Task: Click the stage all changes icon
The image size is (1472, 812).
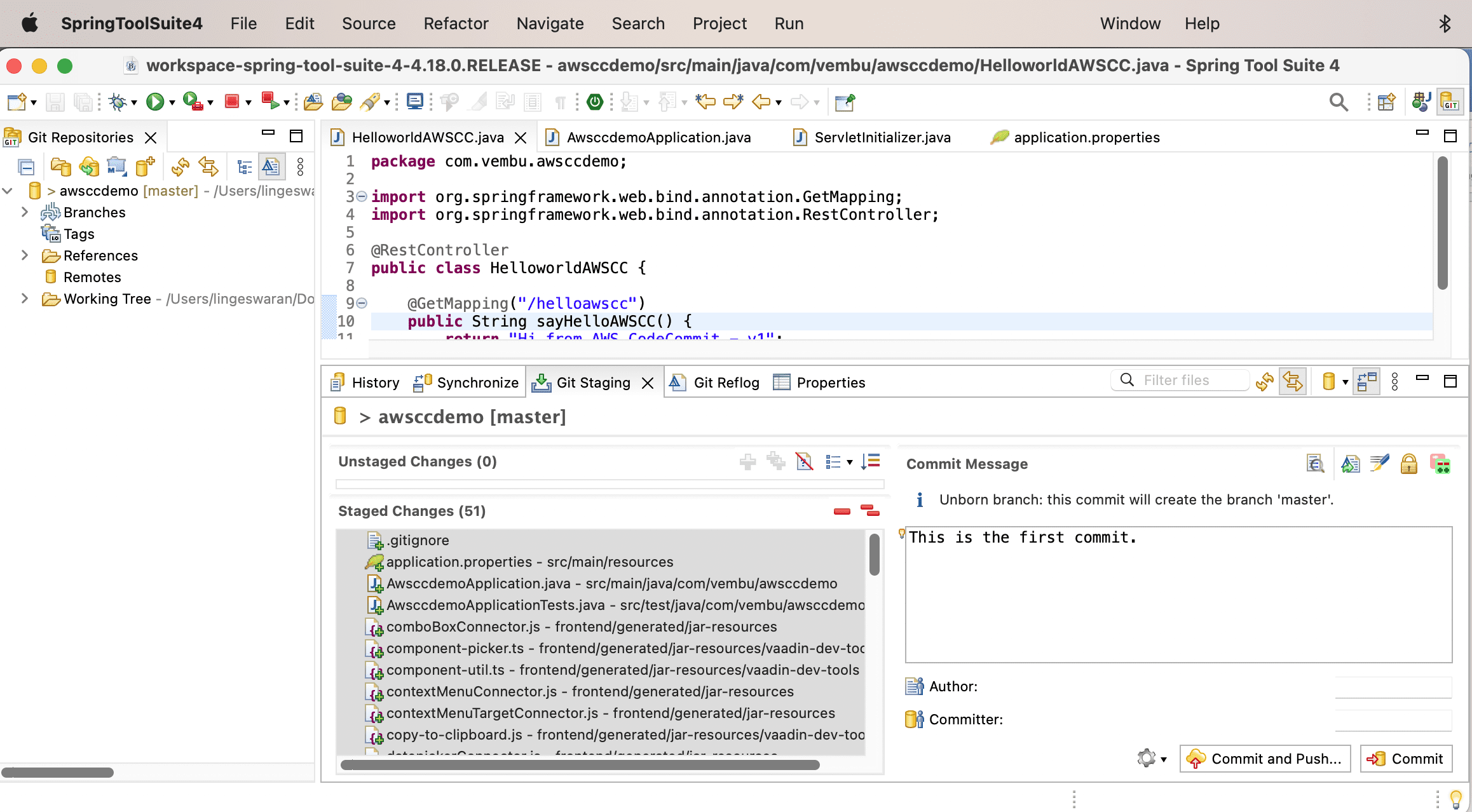Action: (x=776, y=460)
